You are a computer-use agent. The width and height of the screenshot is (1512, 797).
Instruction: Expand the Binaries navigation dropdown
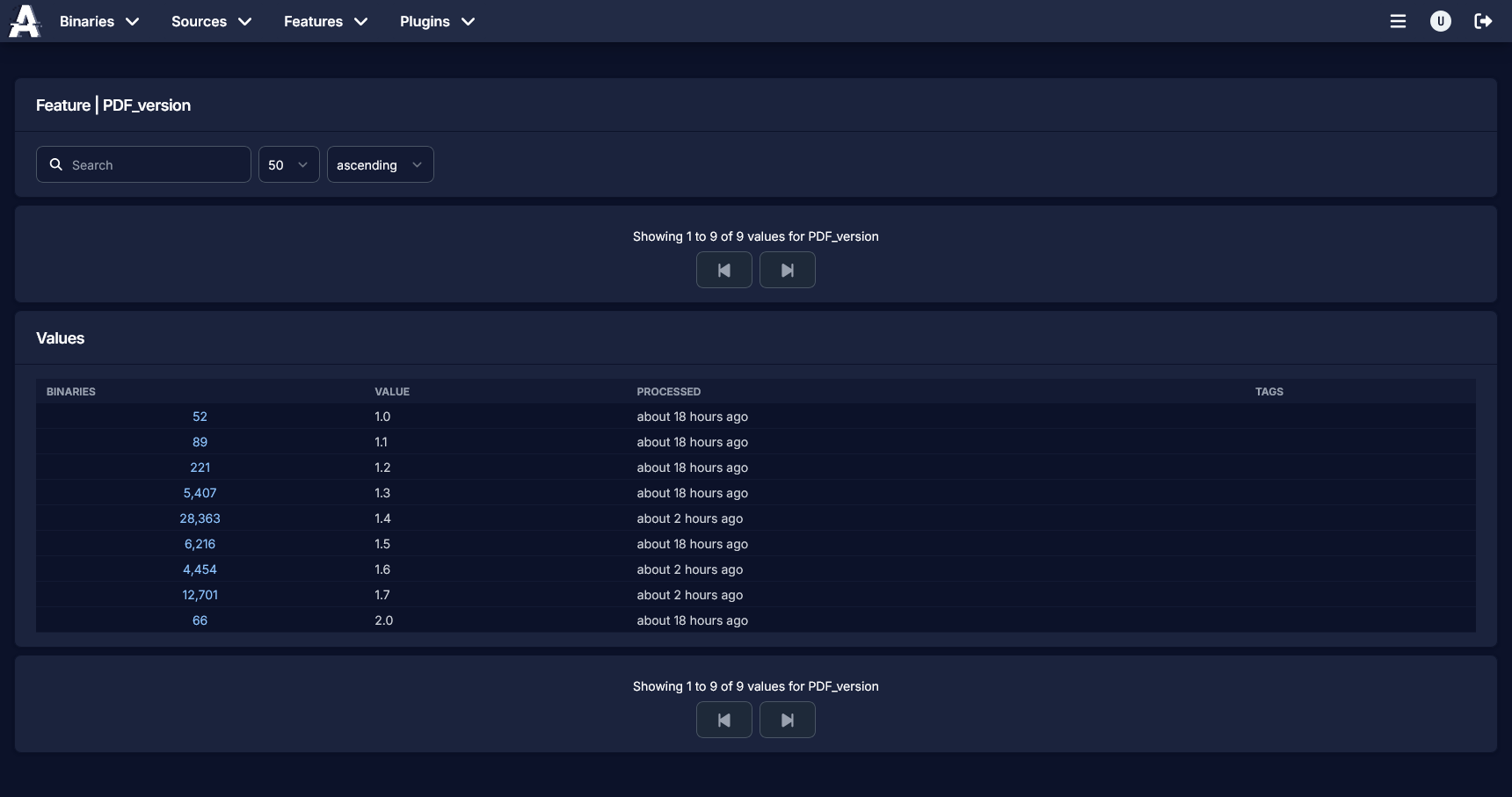pos(98,21)
